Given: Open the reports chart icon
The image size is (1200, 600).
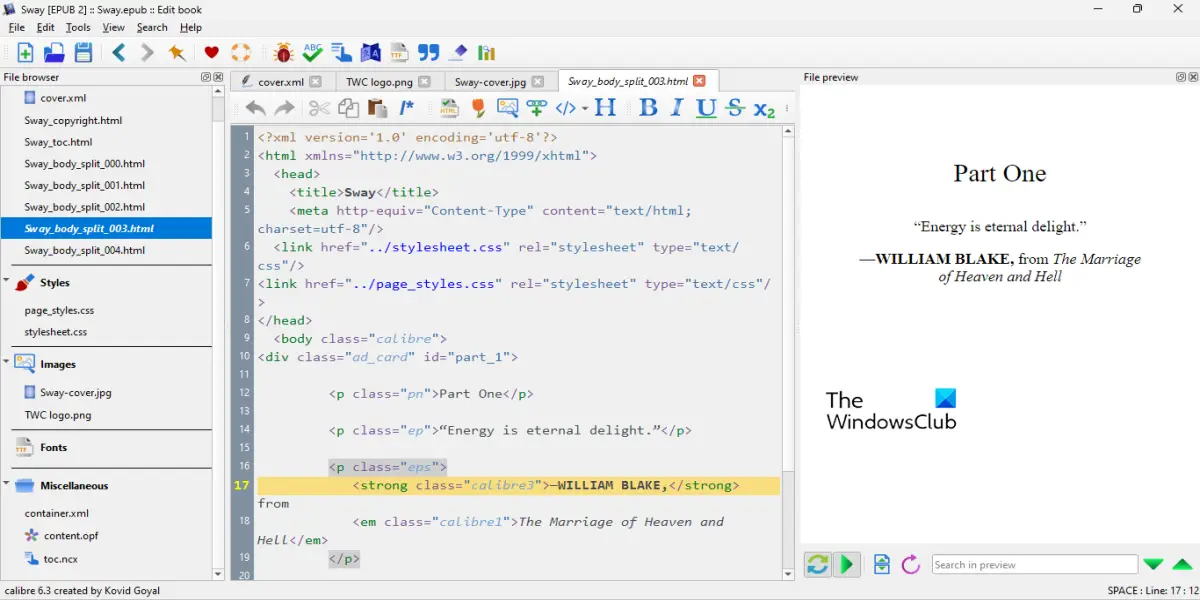Looking at the screenshot, I should [487, 53].
